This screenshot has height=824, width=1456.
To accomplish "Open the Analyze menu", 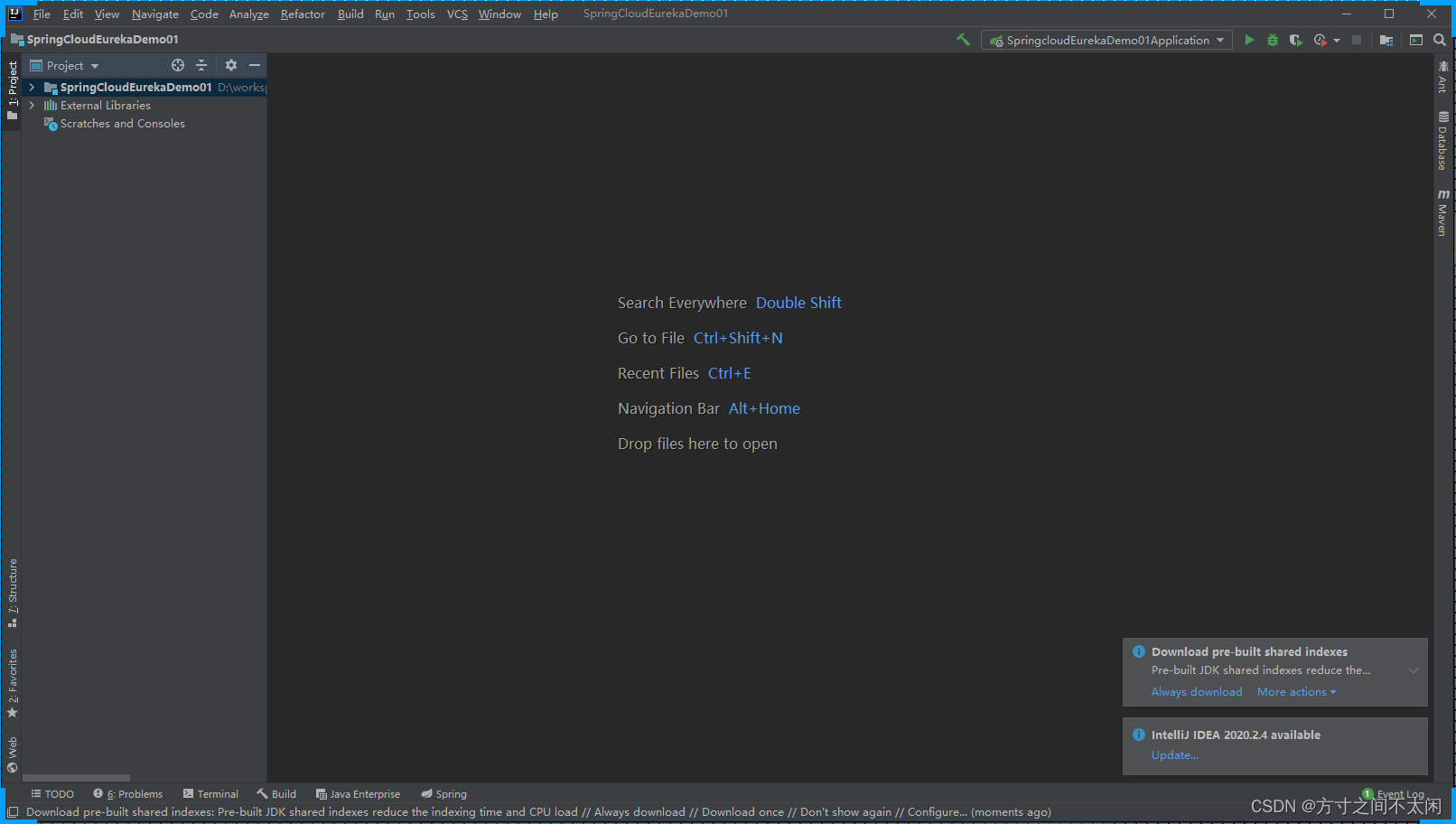I will [x=249, y=14].
